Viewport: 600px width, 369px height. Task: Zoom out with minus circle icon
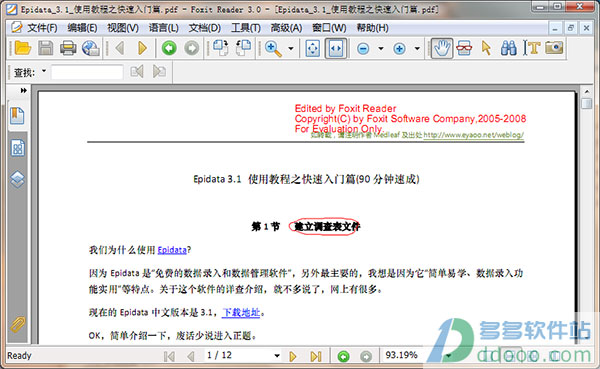[363, 49]
